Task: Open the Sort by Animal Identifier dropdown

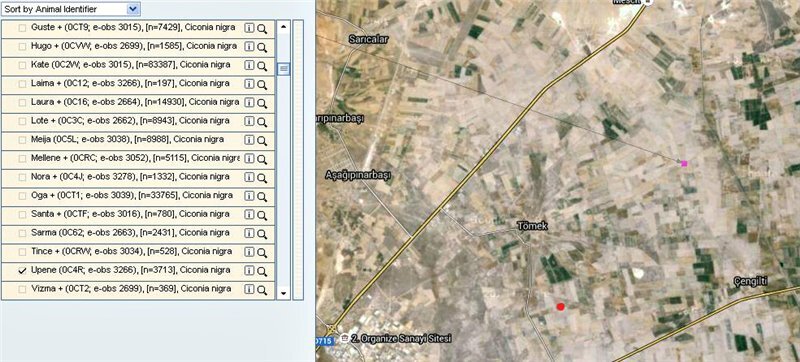Action: pyautogui.click(x=70, y=9)
